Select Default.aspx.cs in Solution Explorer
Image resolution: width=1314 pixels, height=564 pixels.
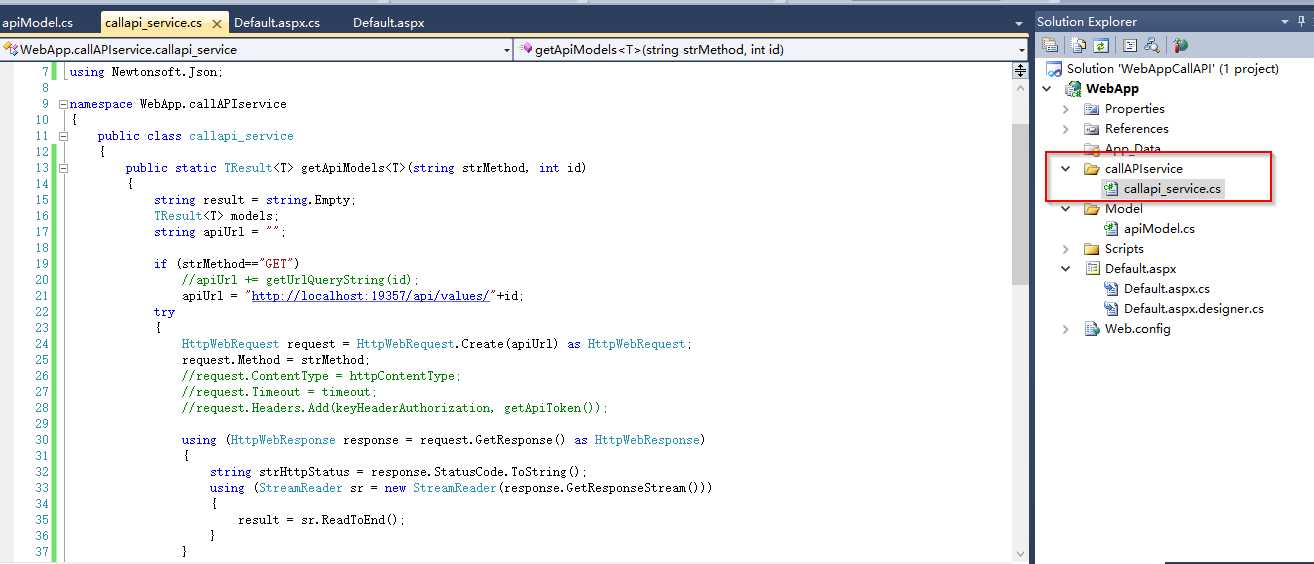point(1167,289)
